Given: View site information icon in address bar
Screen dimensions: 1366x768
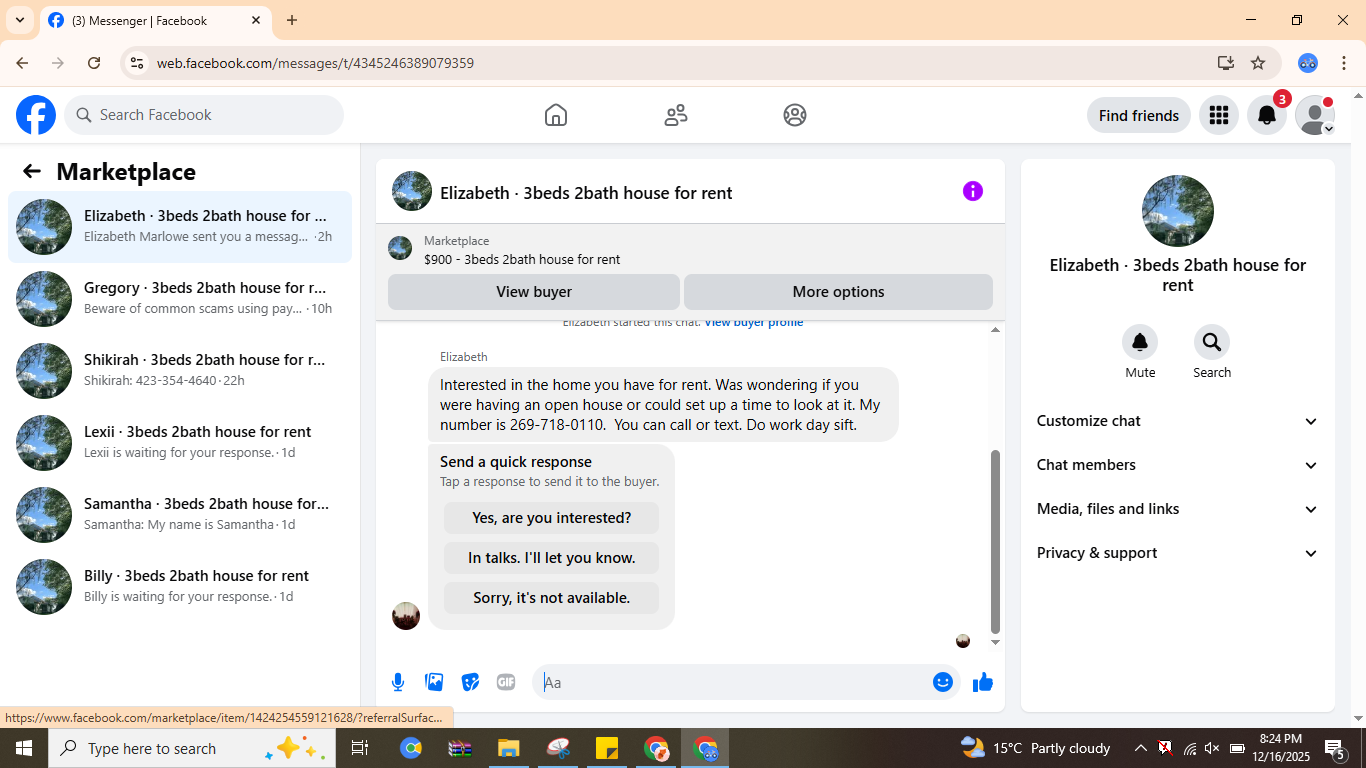Looking at the screenshot, I should (x=137, y=63).
